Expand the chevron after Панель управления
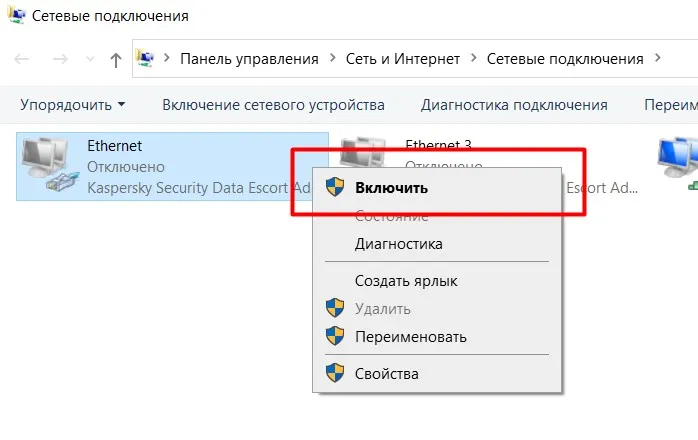The image size is (698, 440). point(330,59)
